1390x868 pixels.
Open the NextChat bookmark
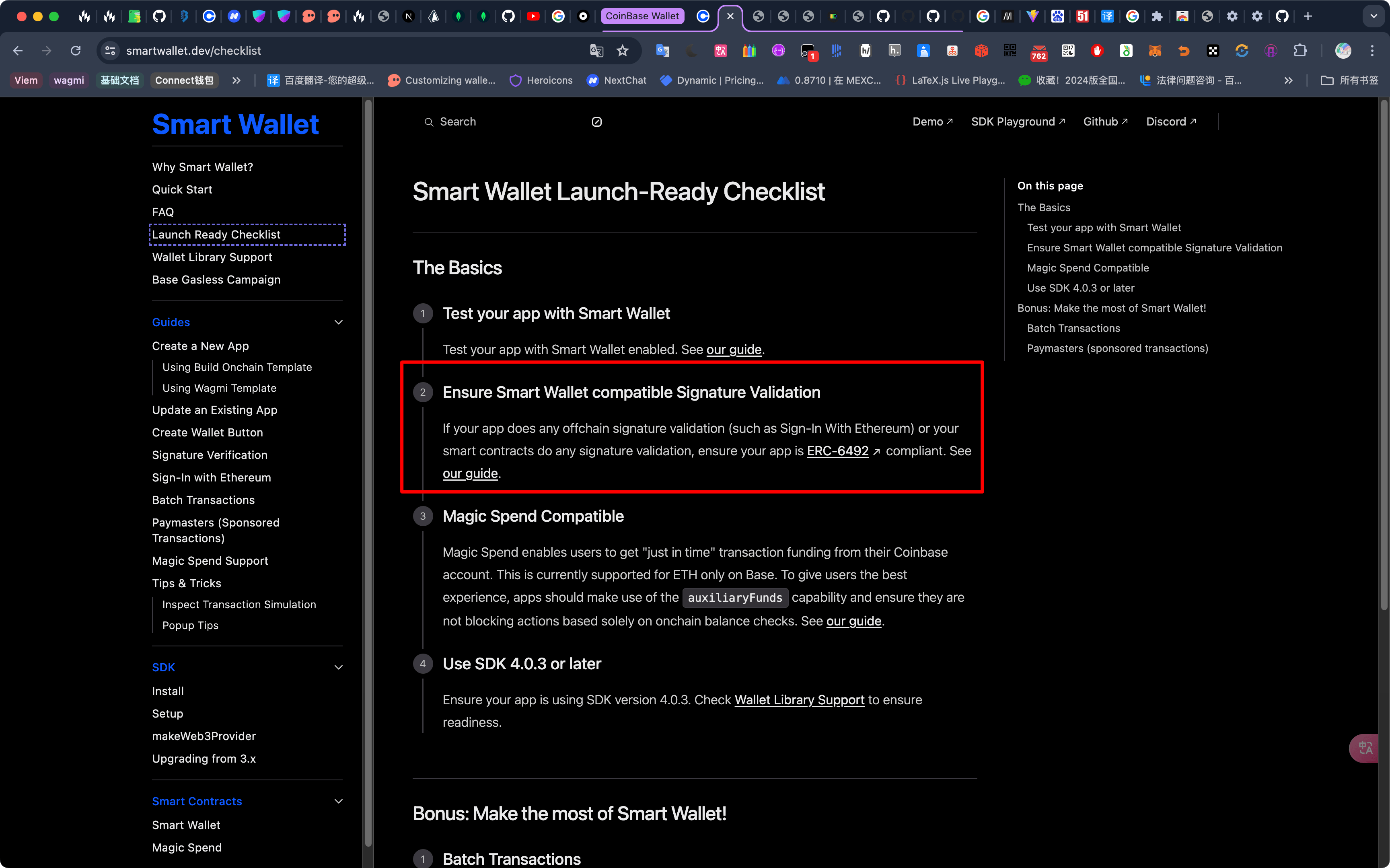coord(617,80)
